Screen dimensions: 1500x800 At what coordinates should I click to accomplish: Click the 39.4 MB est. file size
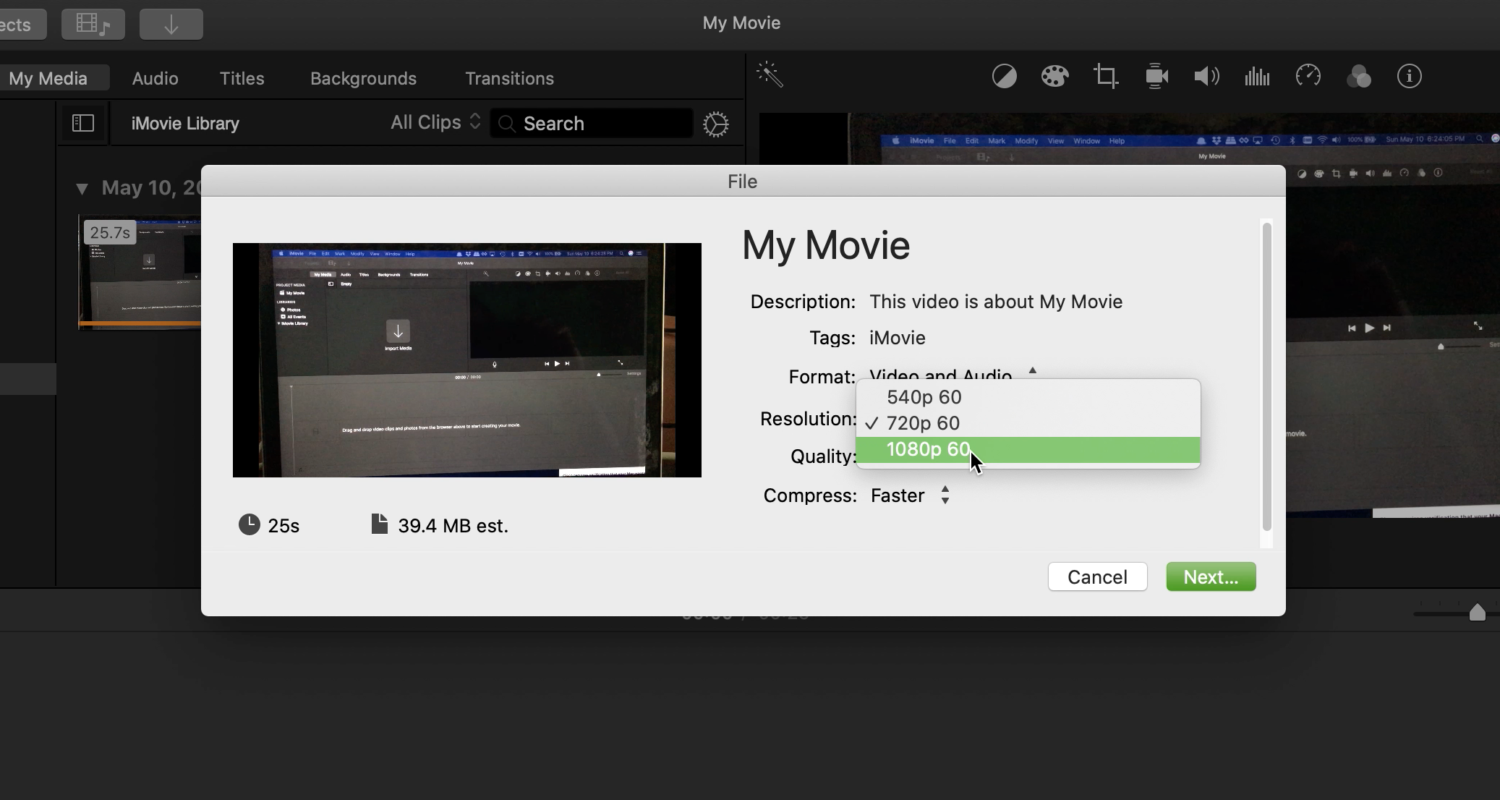click(453, 525)
